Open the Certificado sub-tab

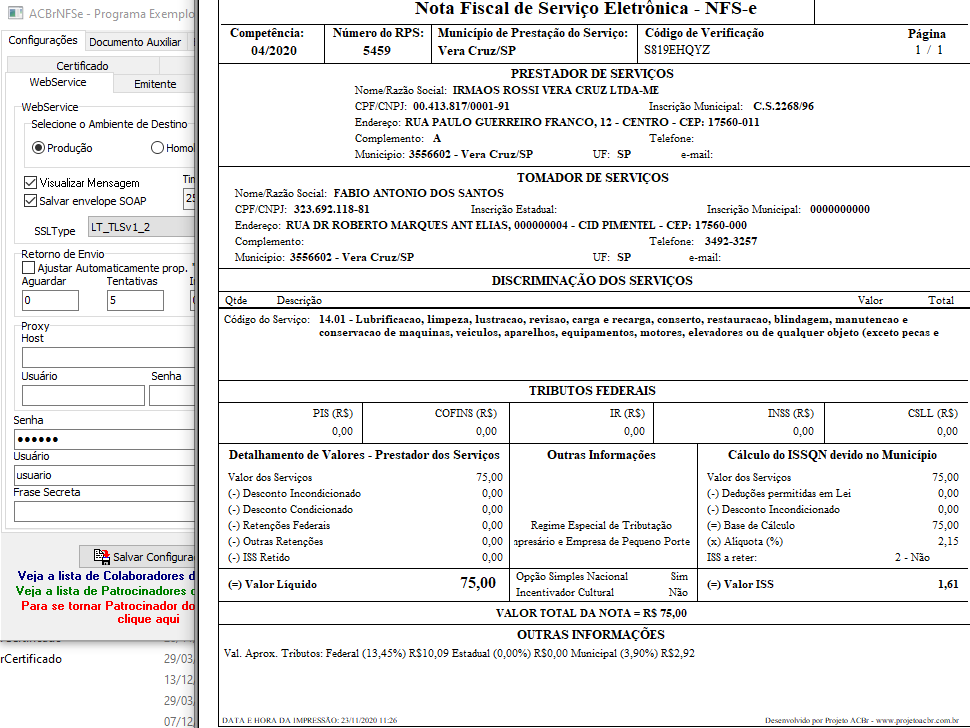[x=82, y=66]
